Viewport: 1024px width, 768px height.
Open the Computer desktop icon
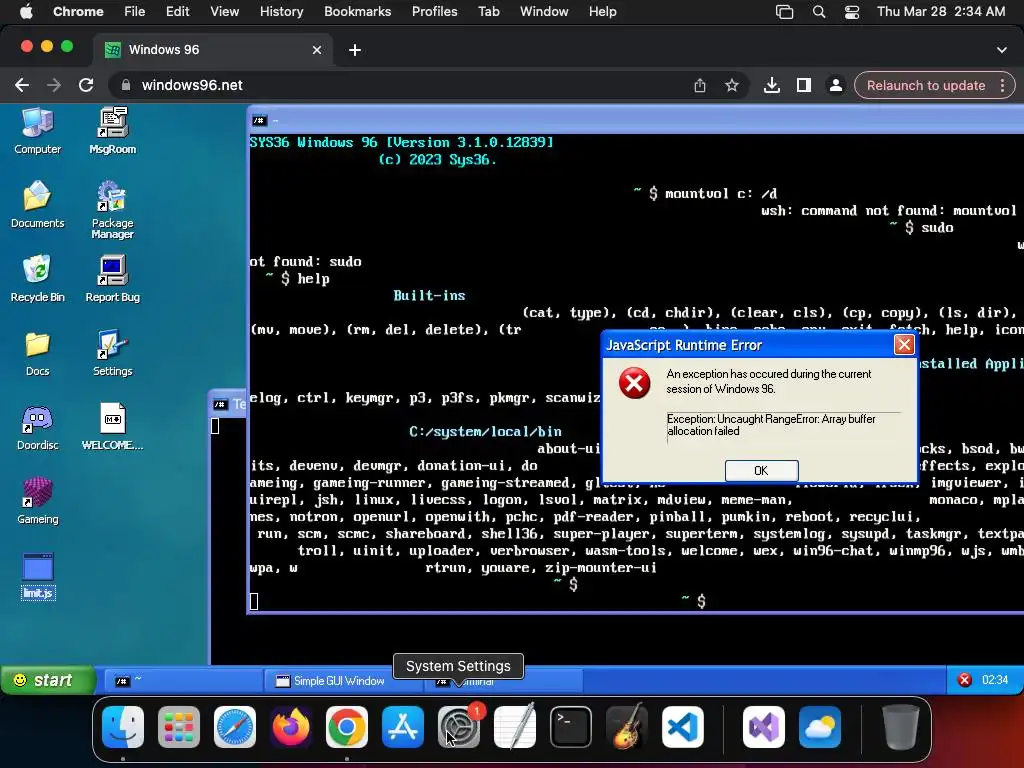[x=37, y=130]
